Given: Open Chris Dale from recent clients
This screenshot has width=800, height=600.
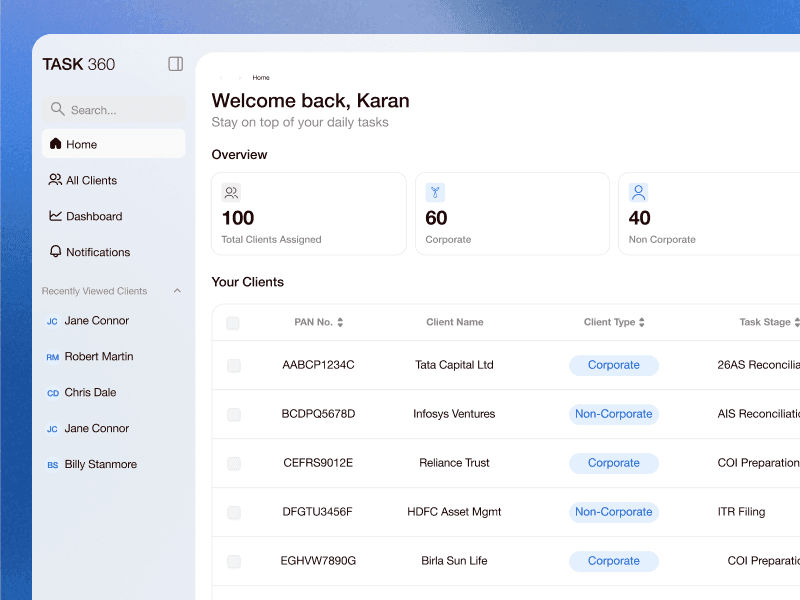Looking at the screenshot, I should (x=90, y=392).
